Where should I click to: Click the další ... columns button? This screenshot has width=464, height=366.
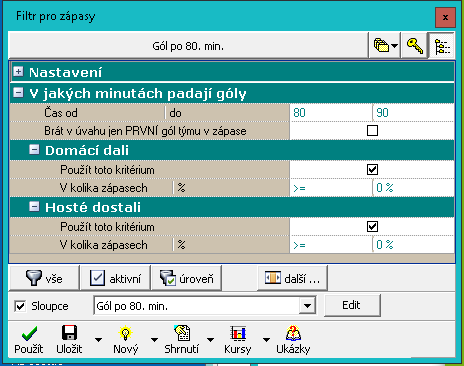tap(293, 278)
